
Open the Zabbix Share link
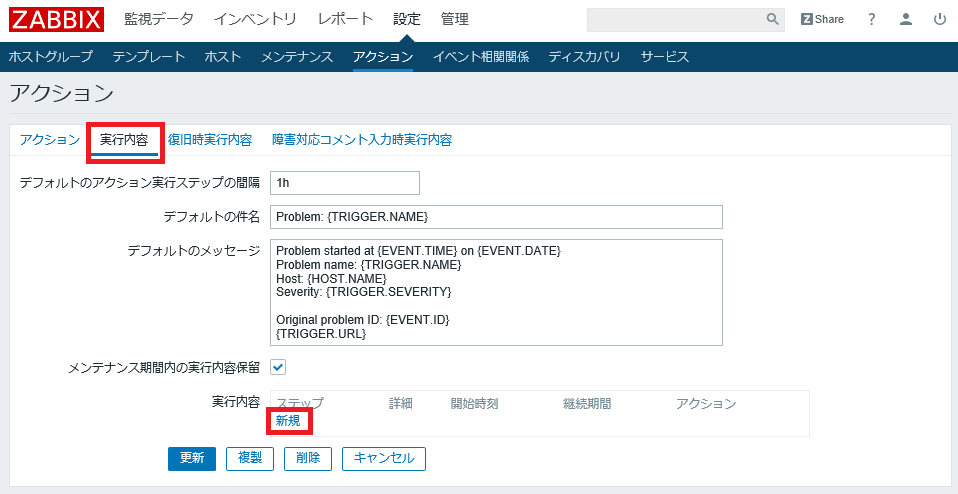tap(822, 19)
